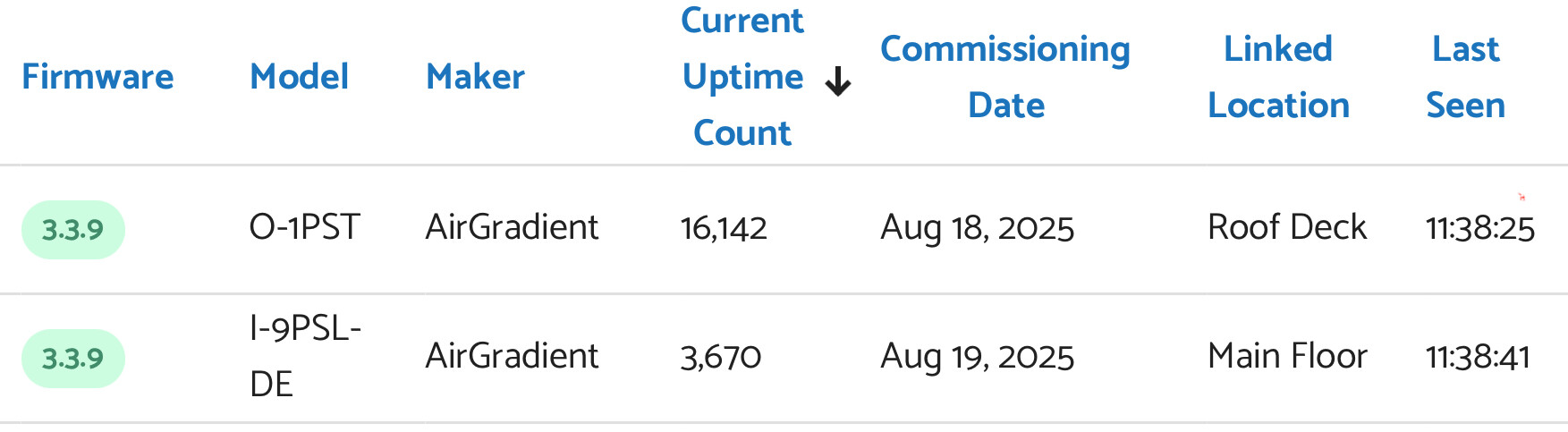This screenshot has height=432, width=1568.
Task: Click commissioning date Aug 18, 2025
Action: [x=977, y=228]
